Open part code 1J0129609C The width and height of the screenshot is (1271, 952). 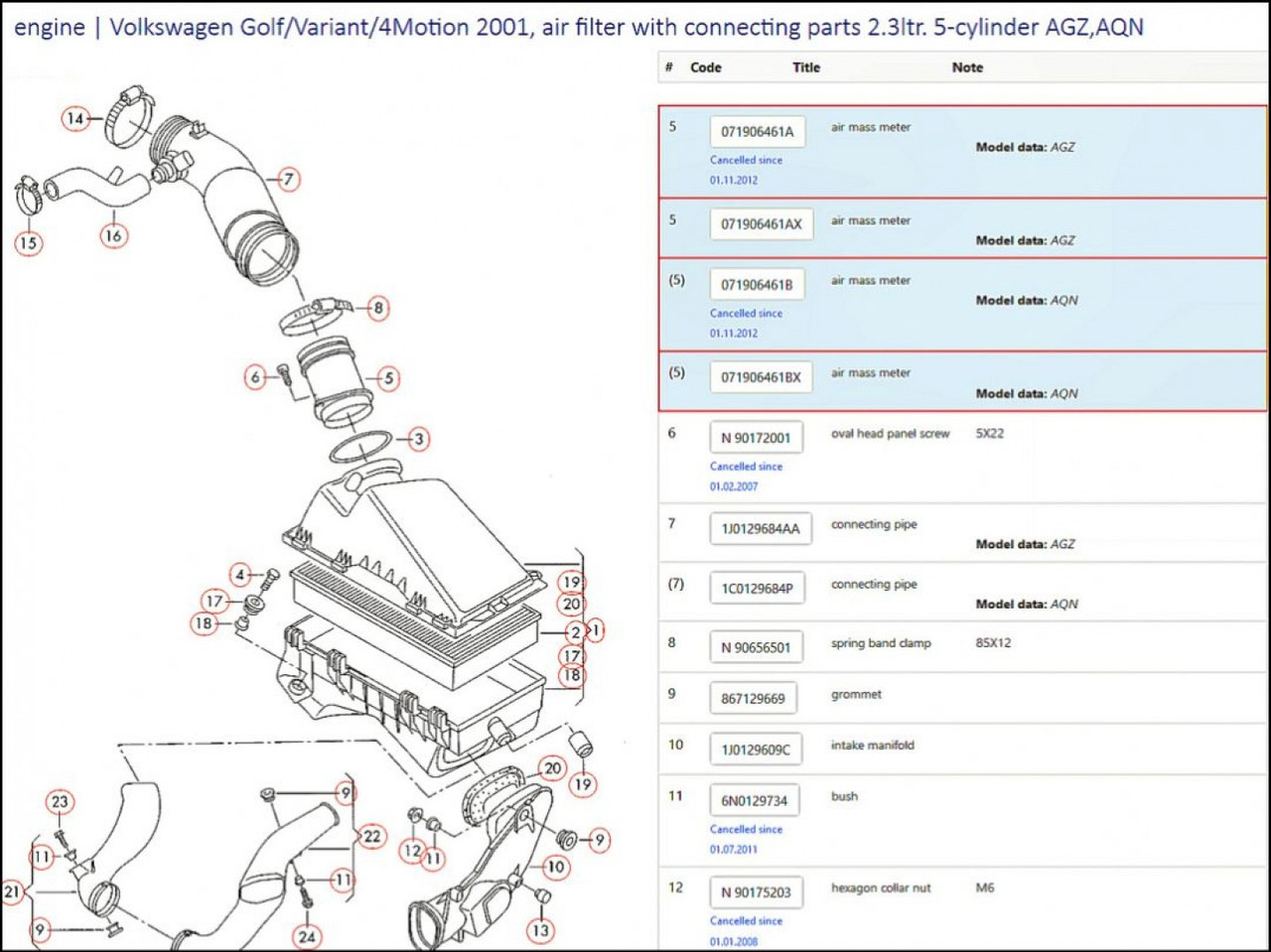point(757,749)
